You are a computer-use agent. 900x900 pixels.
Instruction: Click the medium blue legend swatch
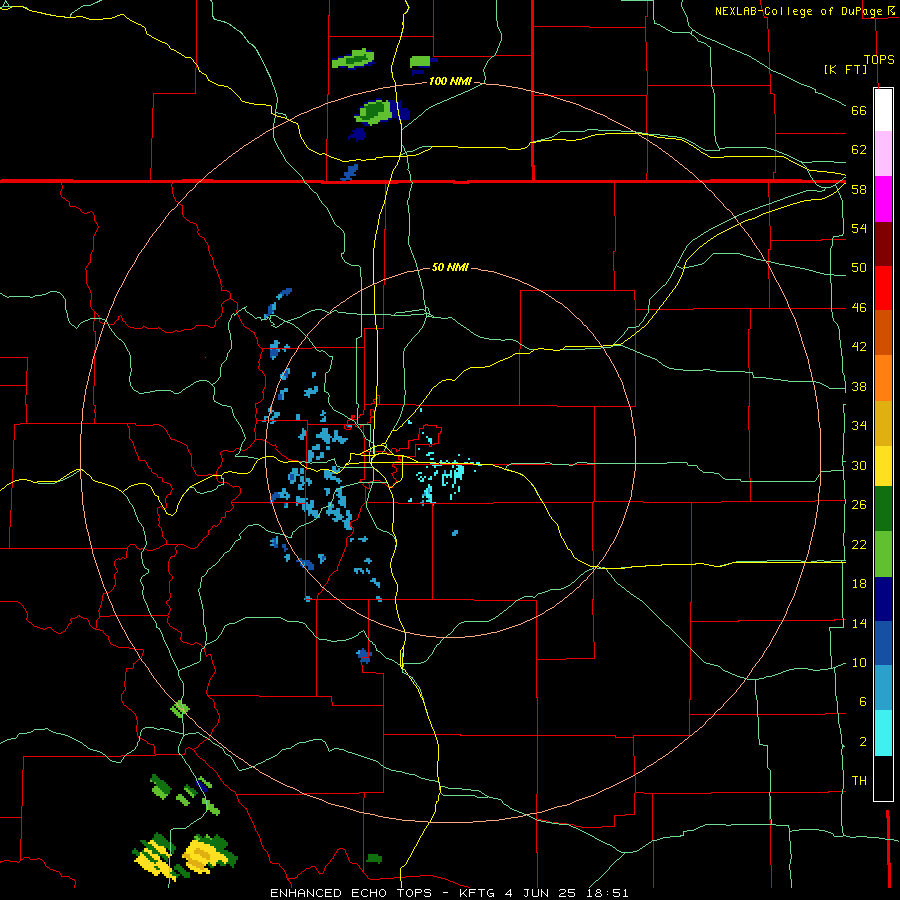(883, 643)
